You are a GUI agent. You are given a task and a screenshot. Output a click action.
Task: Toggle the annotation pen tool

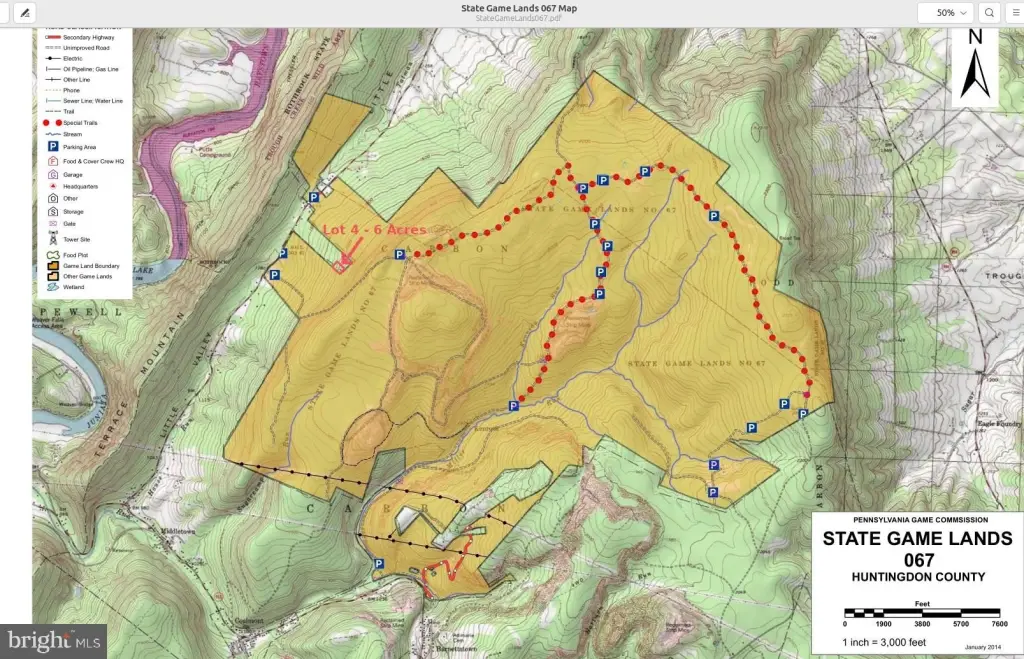coord(23,13)
